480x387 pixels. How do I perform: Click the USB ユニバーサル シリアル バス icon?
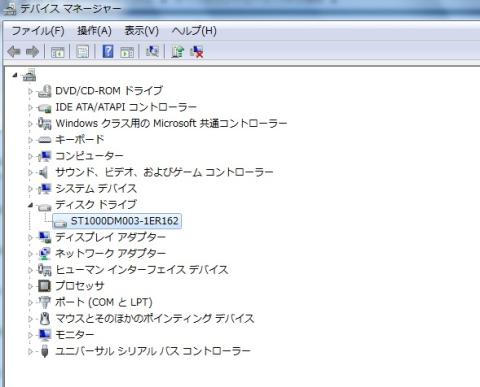[x=44, y=351]
